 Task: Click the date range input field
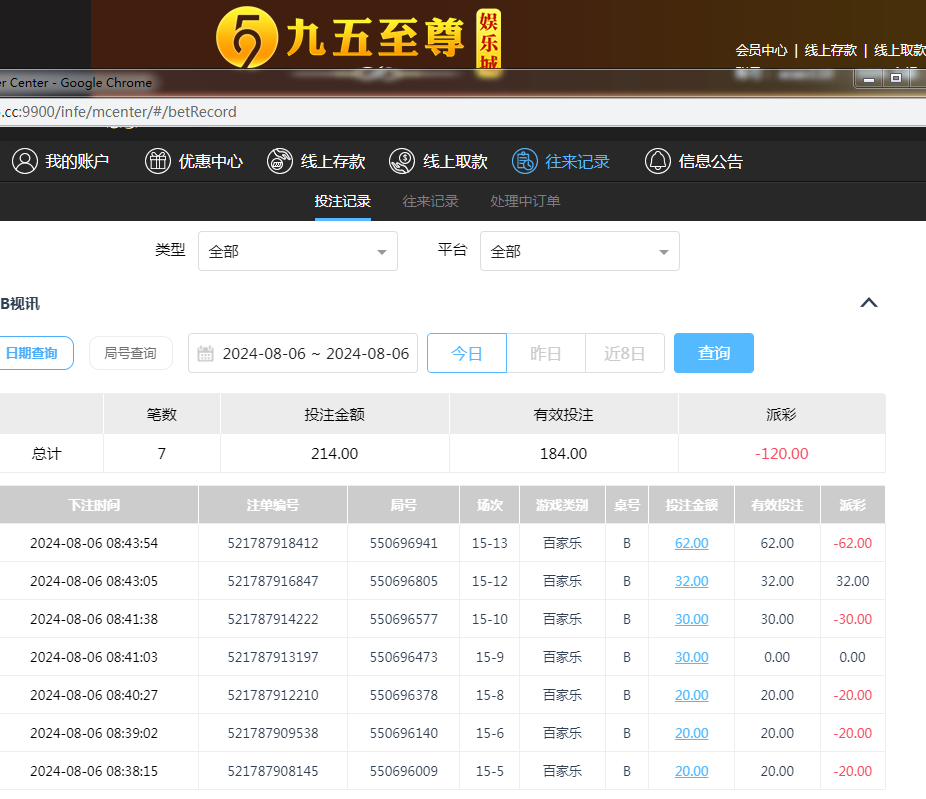(315, 353)
